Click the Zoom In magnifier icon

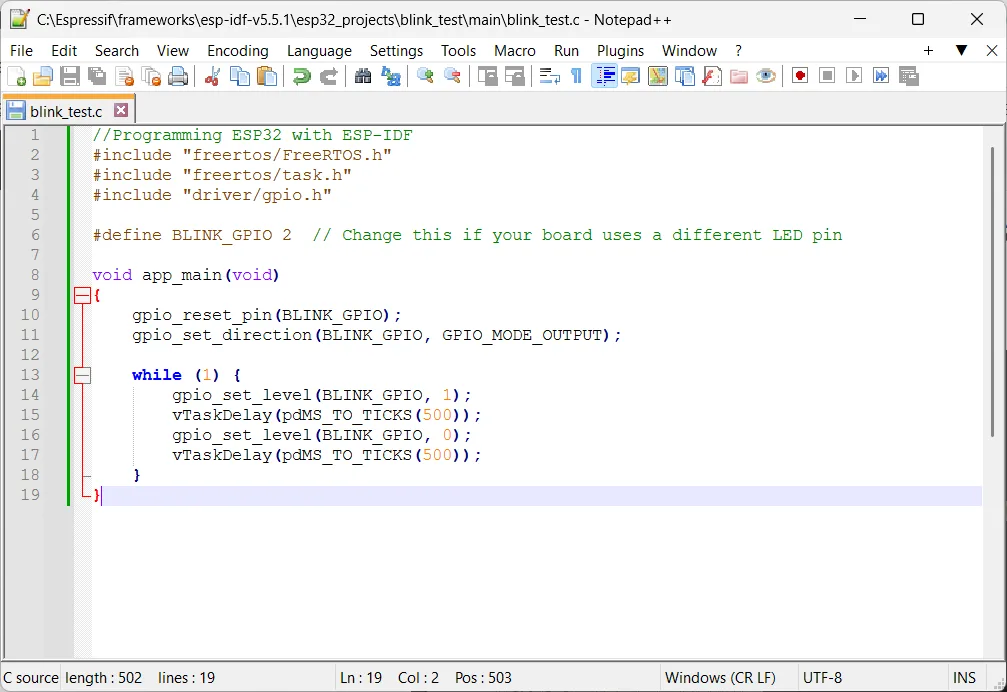[425, 76]
